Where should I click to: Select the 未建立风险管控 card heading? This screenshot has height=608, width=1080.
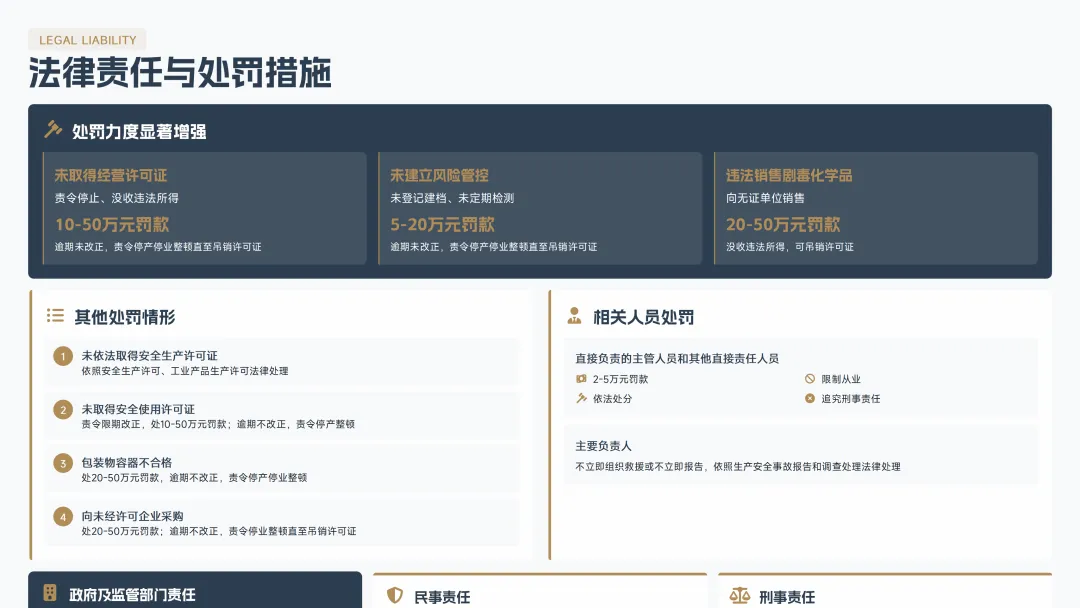pos(439,175)
